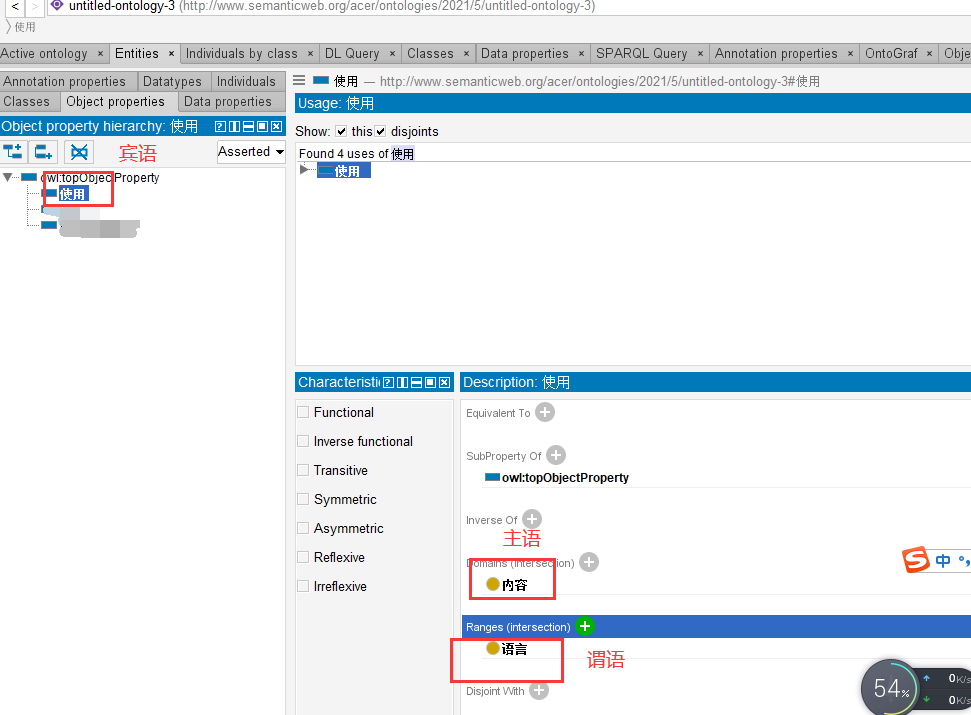Add a Domains intersection class
This screenshot has height=715, width=971.
click(x=589, y=562)
